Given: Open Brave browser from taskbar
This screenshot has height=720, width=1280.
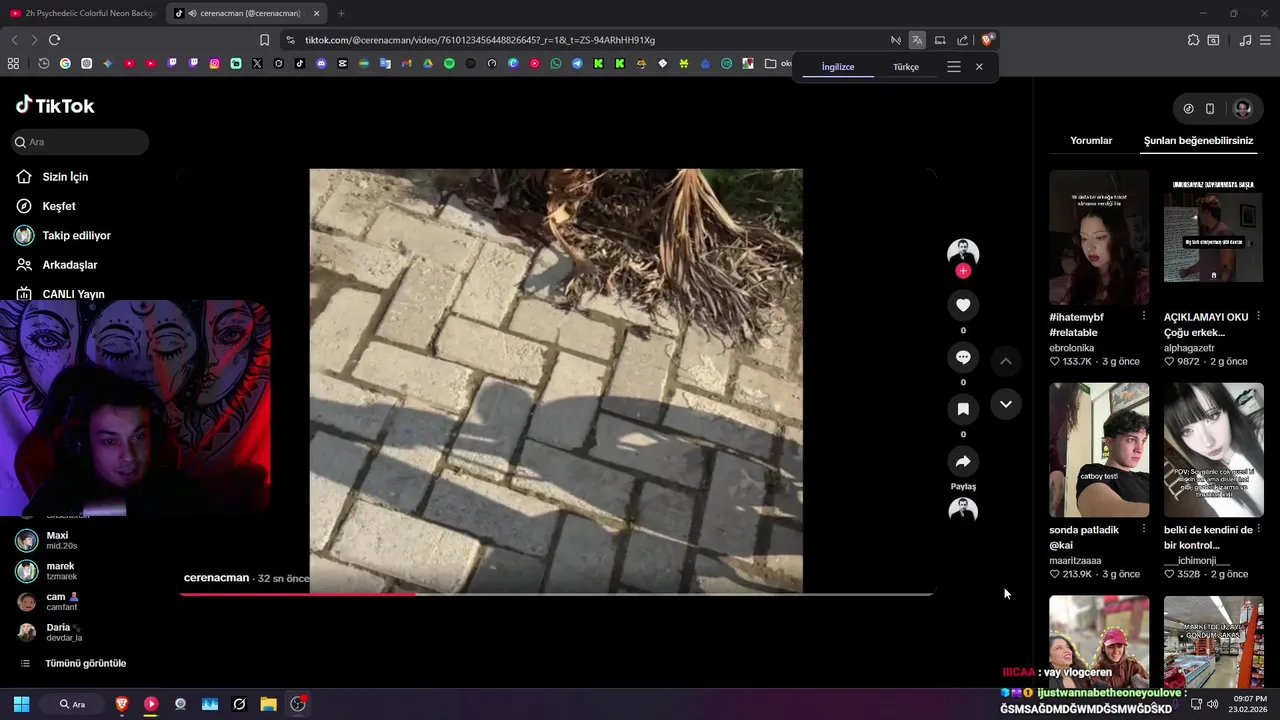Looking at the screenshot, I should click(x=122, y=704).
